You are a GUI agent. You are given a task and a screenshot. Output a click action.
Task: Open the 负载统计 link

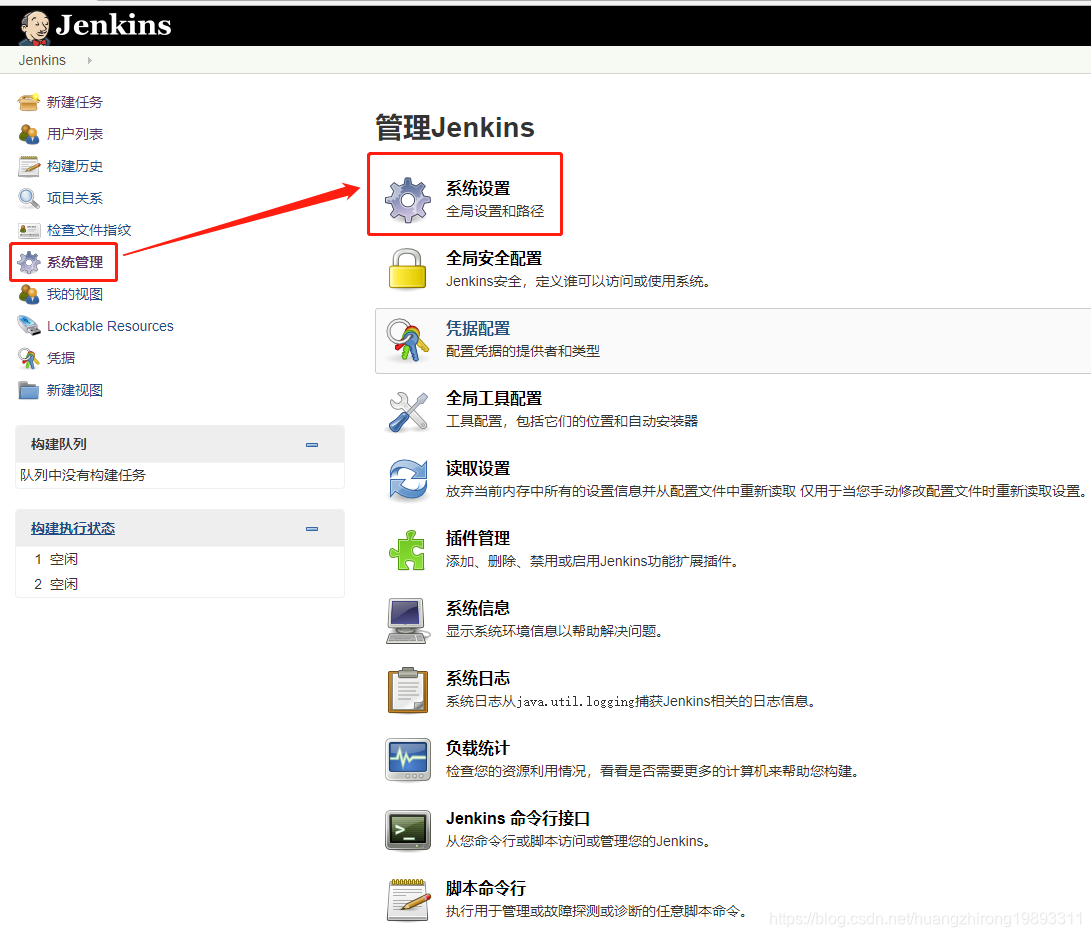pyautogui.click(x=478, y=748)
